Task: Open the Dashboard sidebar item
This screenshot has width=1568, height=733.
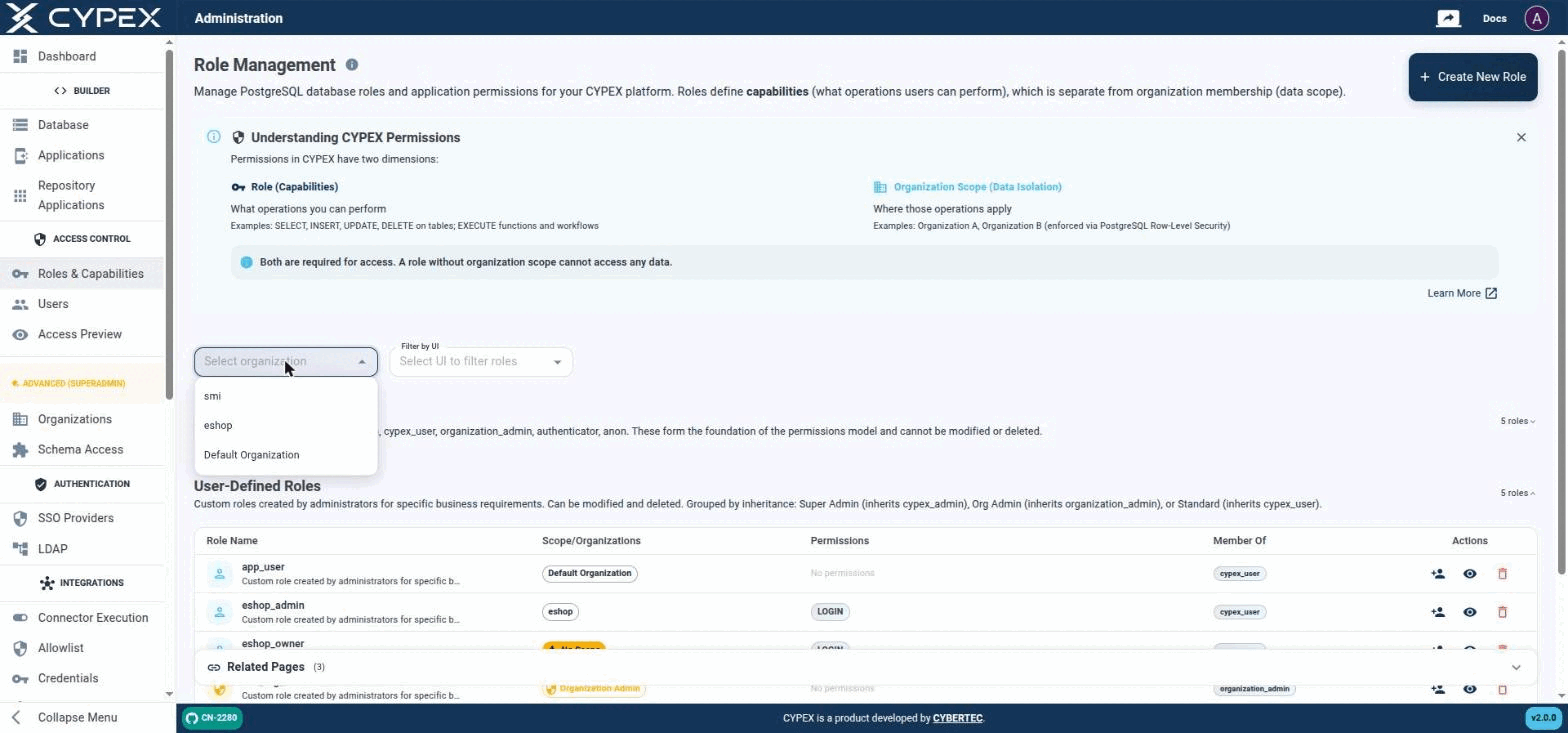Action: coord(82,57)
